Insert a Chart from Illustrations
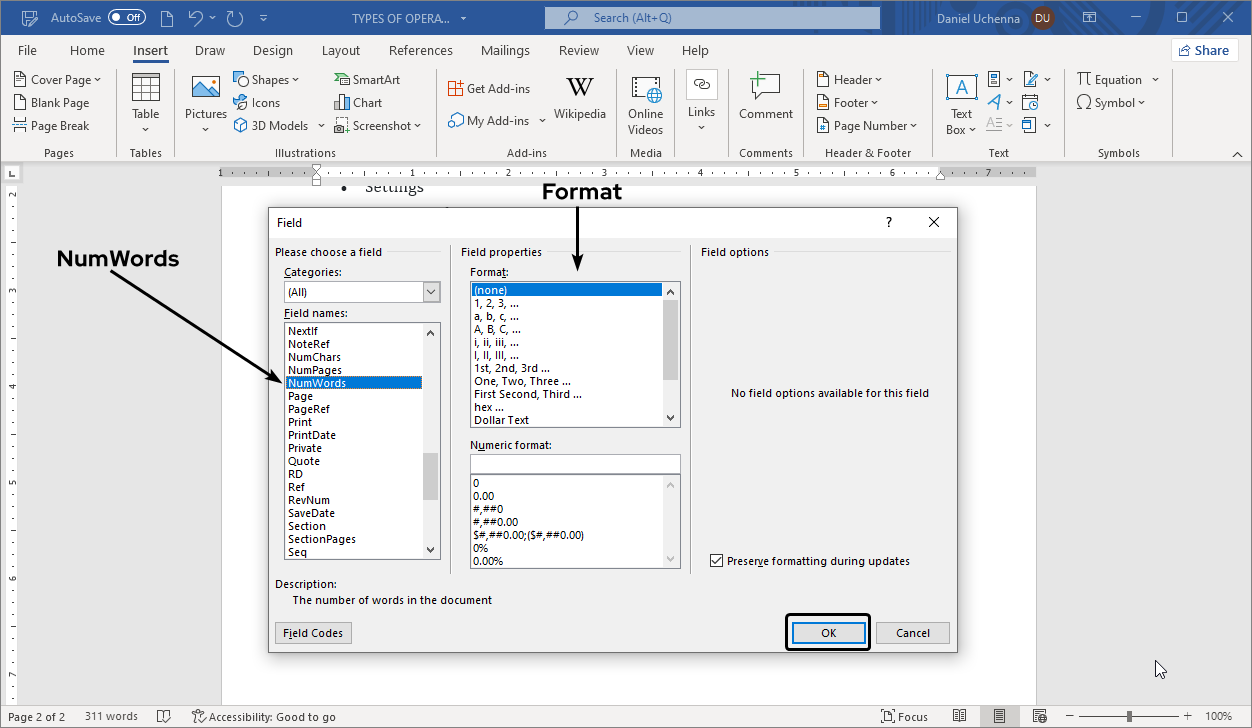This screenshot has height=728, width=1252. [x=358, y=103]
